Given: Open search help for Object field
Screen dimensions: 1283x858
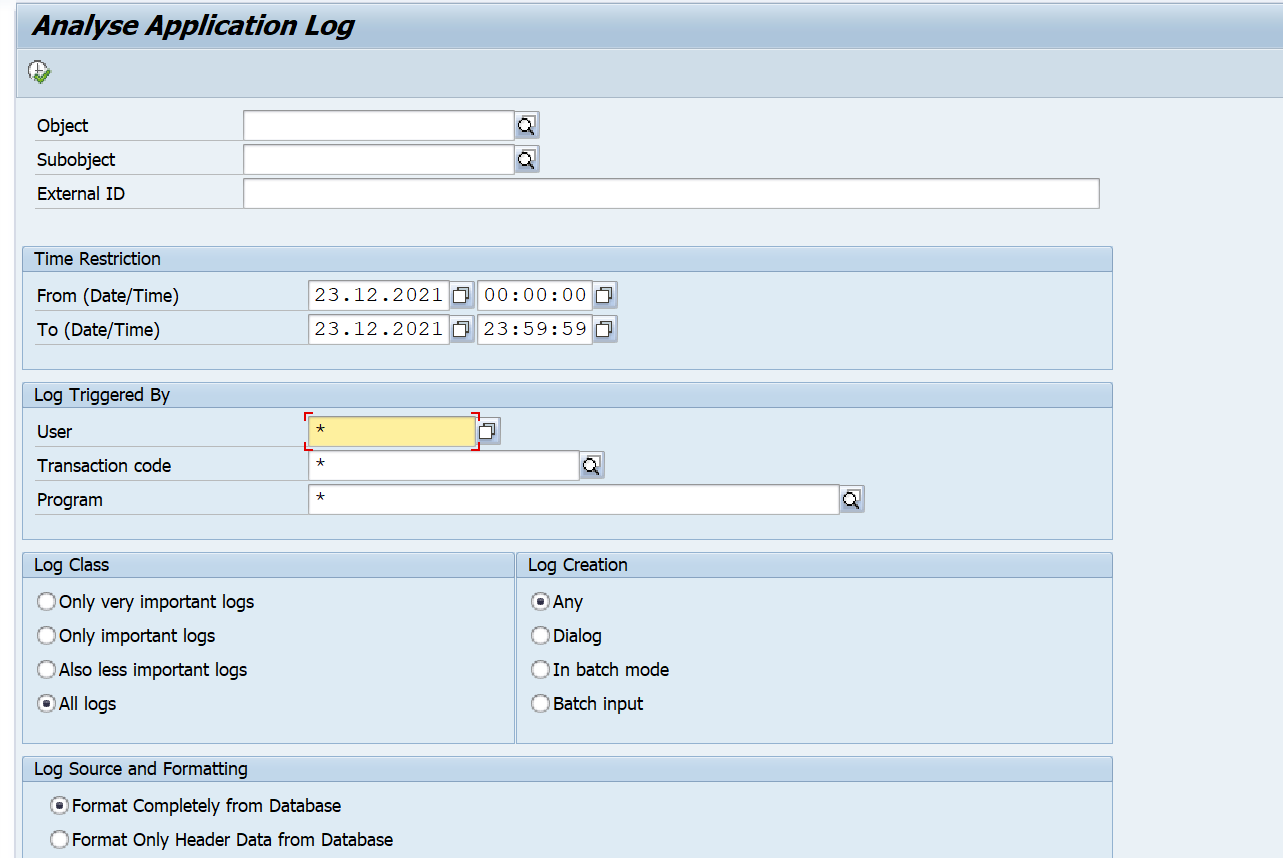Looking at the screenshot, I should point(527,125).
